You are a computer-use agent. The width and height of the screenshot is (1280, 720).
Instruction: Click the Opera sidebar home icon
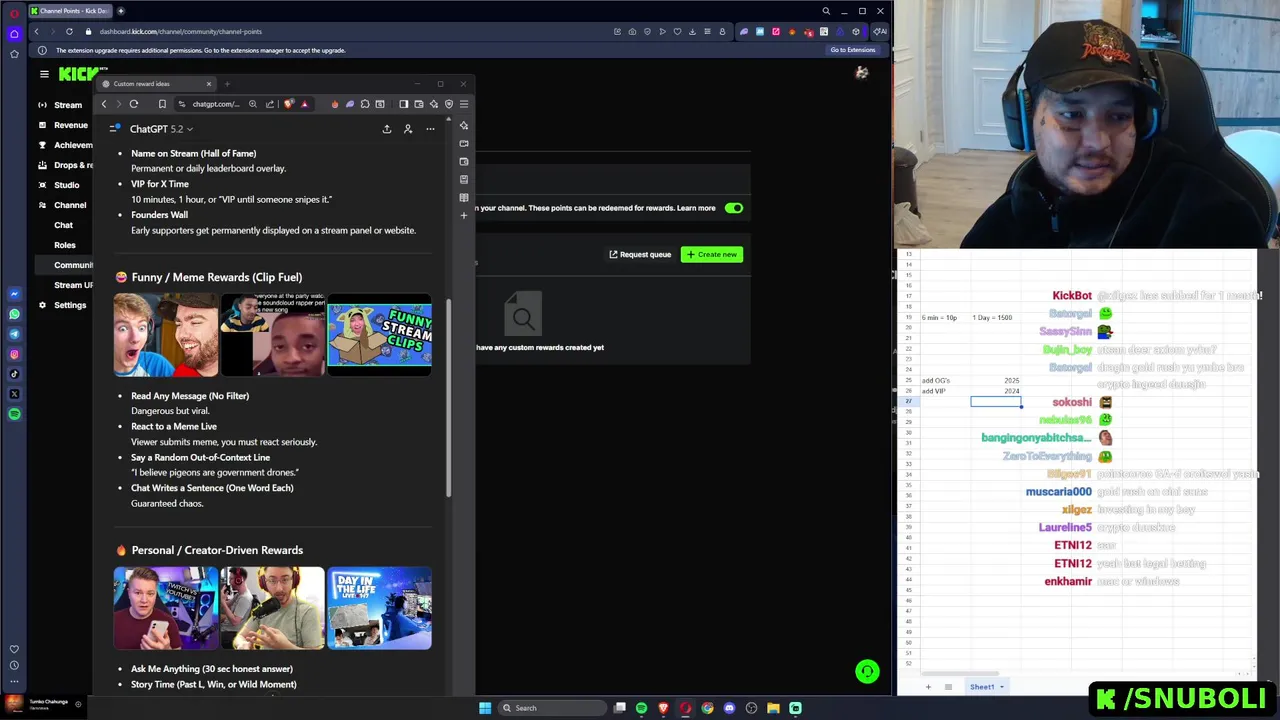click(x=14, y=33)
